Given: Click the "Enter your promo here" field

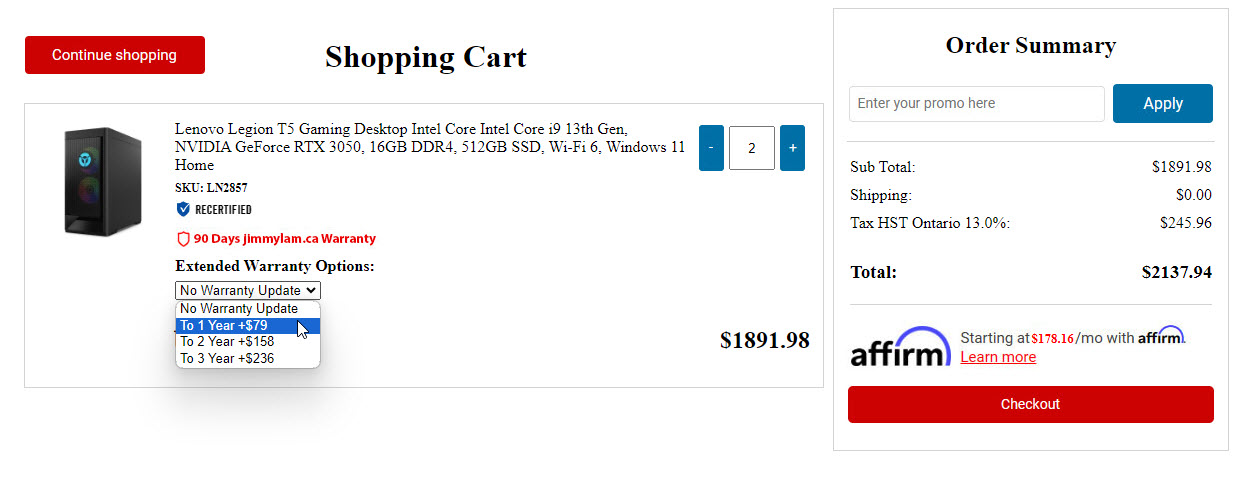Looking at the screenshot, I should coord(976,103).
